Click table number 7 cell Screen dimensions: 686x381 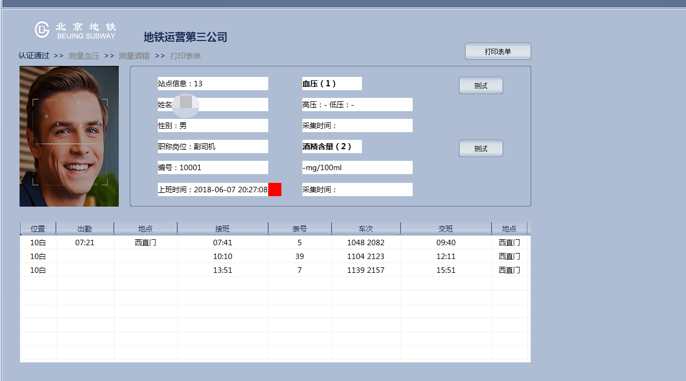(300, 270)
